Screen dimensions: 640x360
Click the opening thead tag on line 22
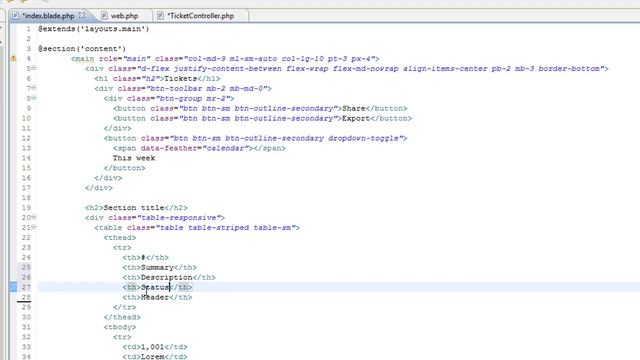tap(120, 238)
